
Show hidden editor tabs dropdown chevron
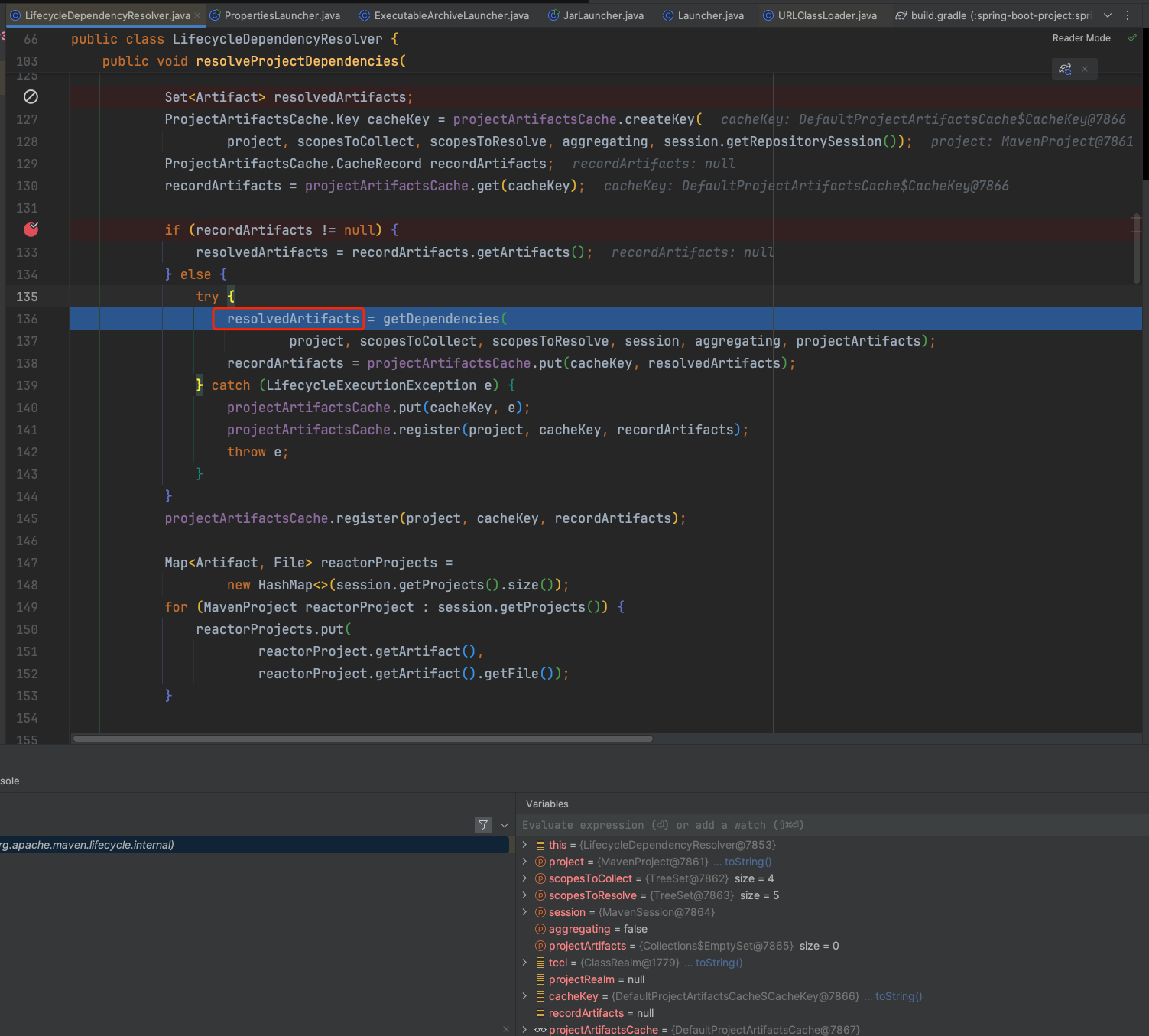tap(1108, 15)
